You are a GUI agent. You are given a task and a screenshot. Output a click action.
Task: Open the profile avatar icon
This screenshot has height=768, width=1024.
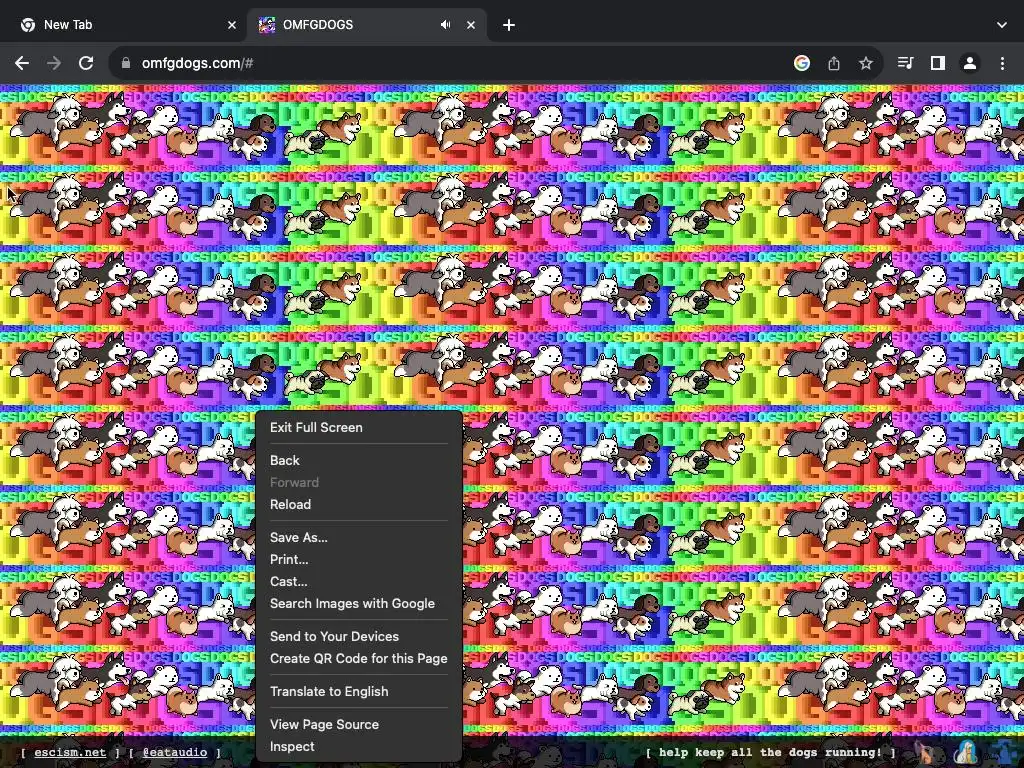point(970,63)
